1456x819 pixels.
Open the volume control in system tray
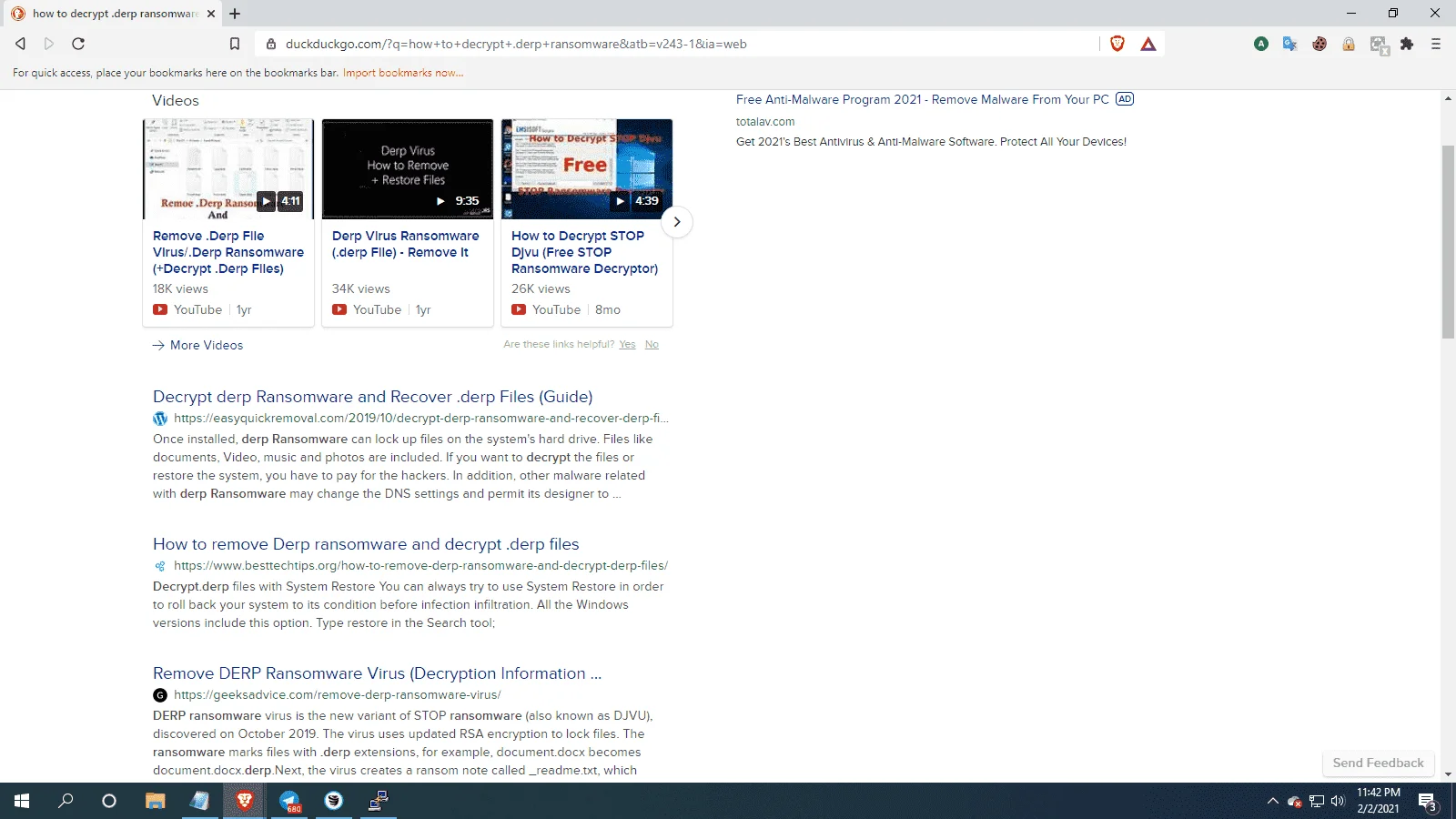1338,802
